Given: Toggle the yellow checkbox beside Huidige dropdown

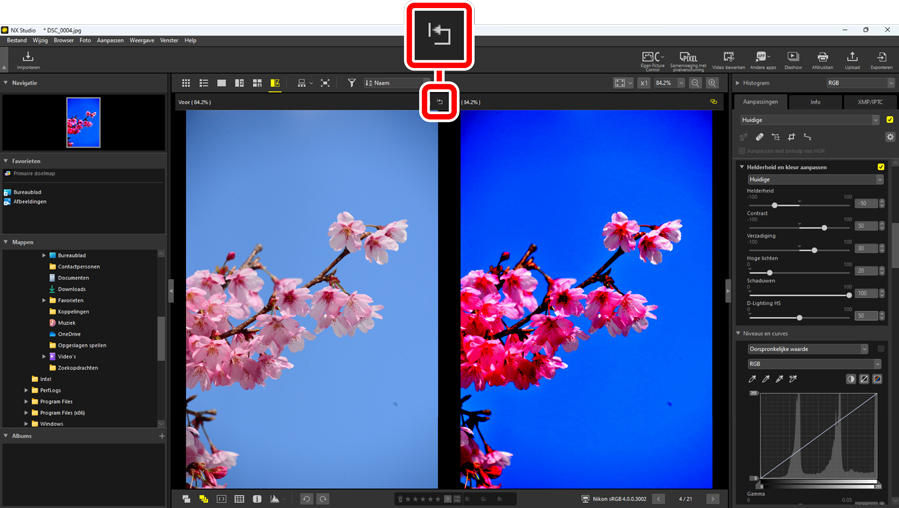Looking at the screenshot, I should [x=890, y=120].
